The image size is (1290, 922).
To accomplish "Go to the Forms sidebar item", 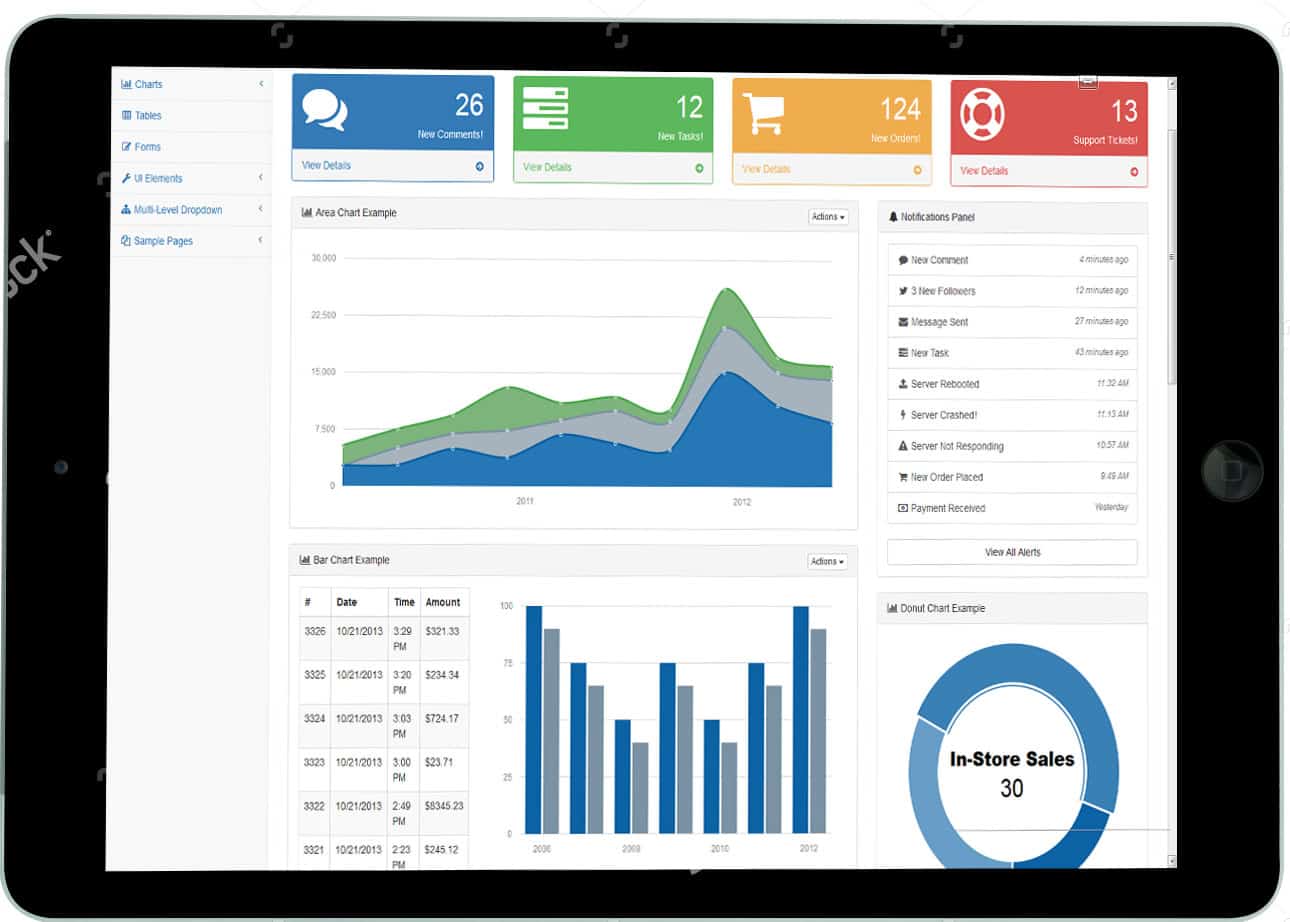I will [x=147, y=147].
